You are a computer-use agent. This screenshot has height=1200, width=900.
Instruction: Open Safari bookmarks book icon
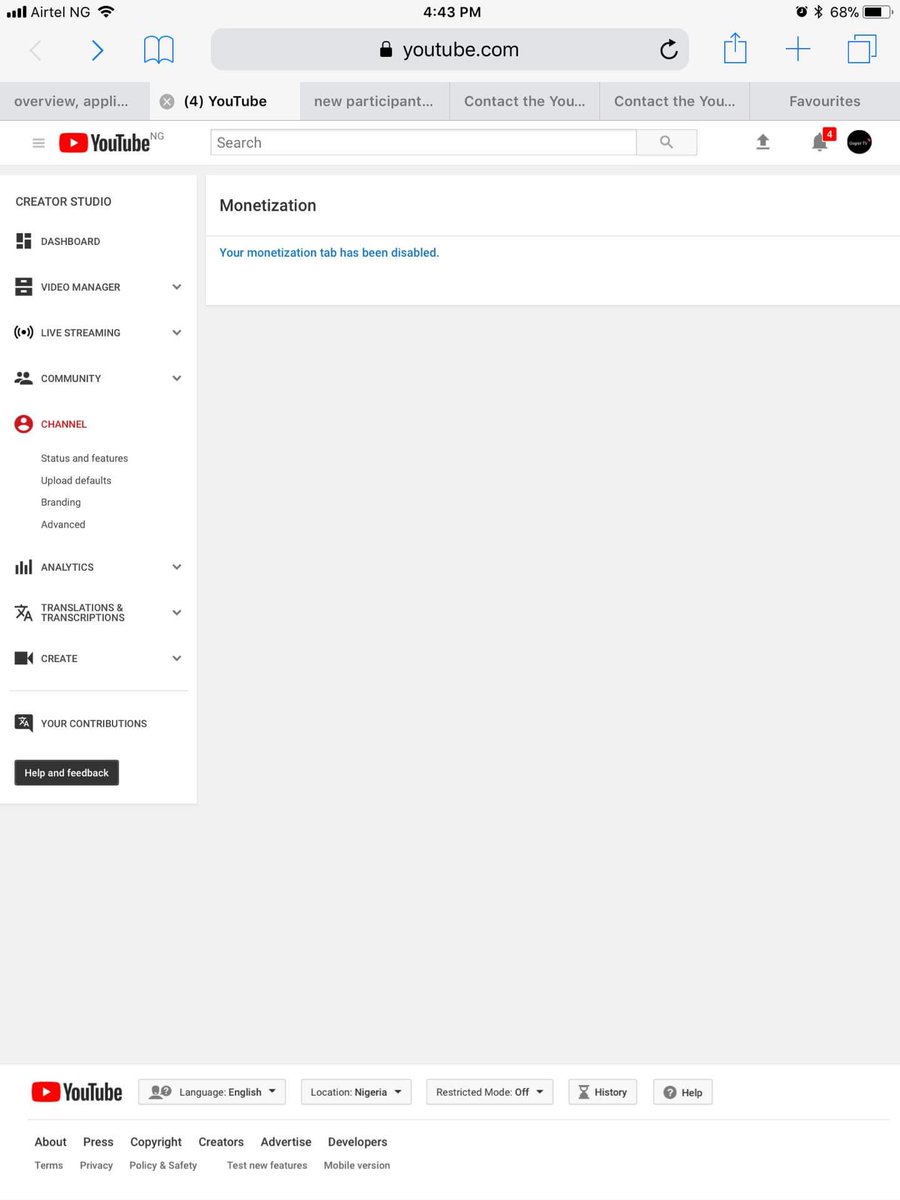(158, 49)
